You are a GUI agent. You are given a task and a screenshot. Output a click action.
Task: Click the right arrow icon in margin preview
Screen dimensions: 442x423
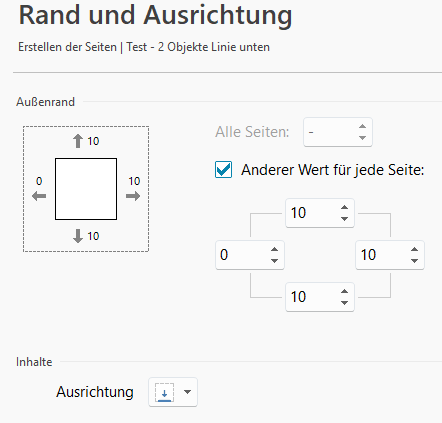click(x=133, y=196)
